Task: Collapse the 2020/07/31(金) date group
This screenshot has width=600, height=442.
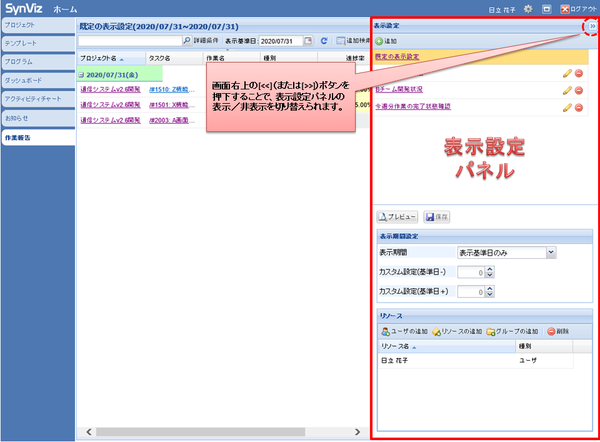Action: pyautogui.click(x=81, y=75)
